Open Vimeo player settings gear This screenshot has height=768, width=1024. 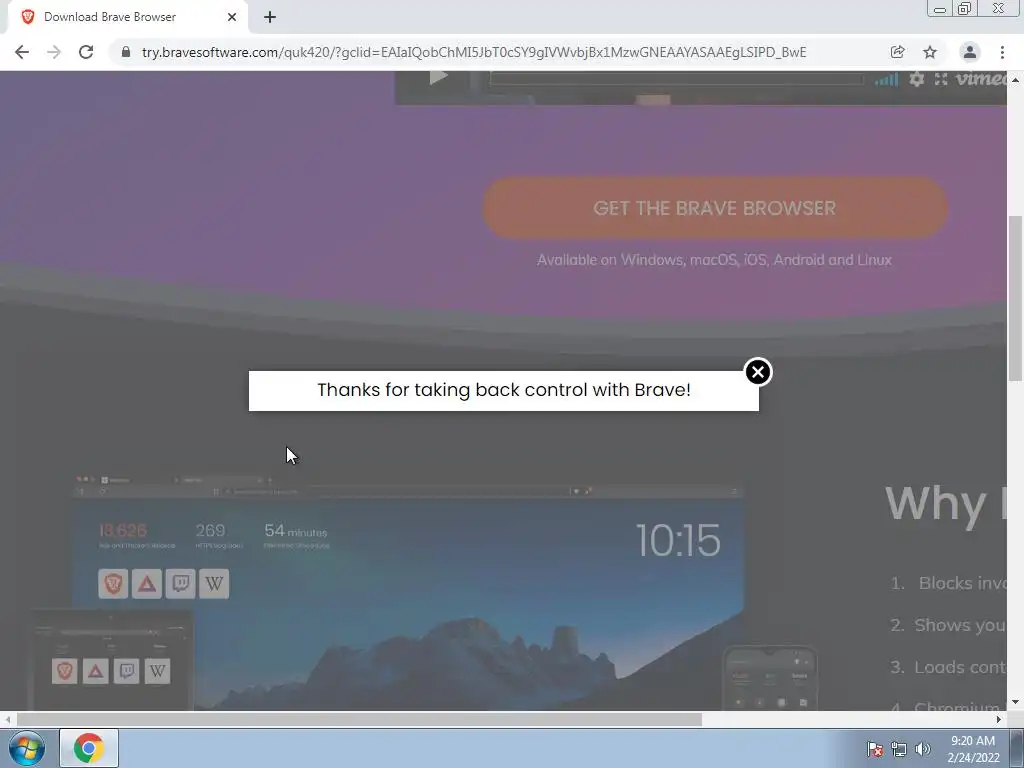[x=917, y=79]
